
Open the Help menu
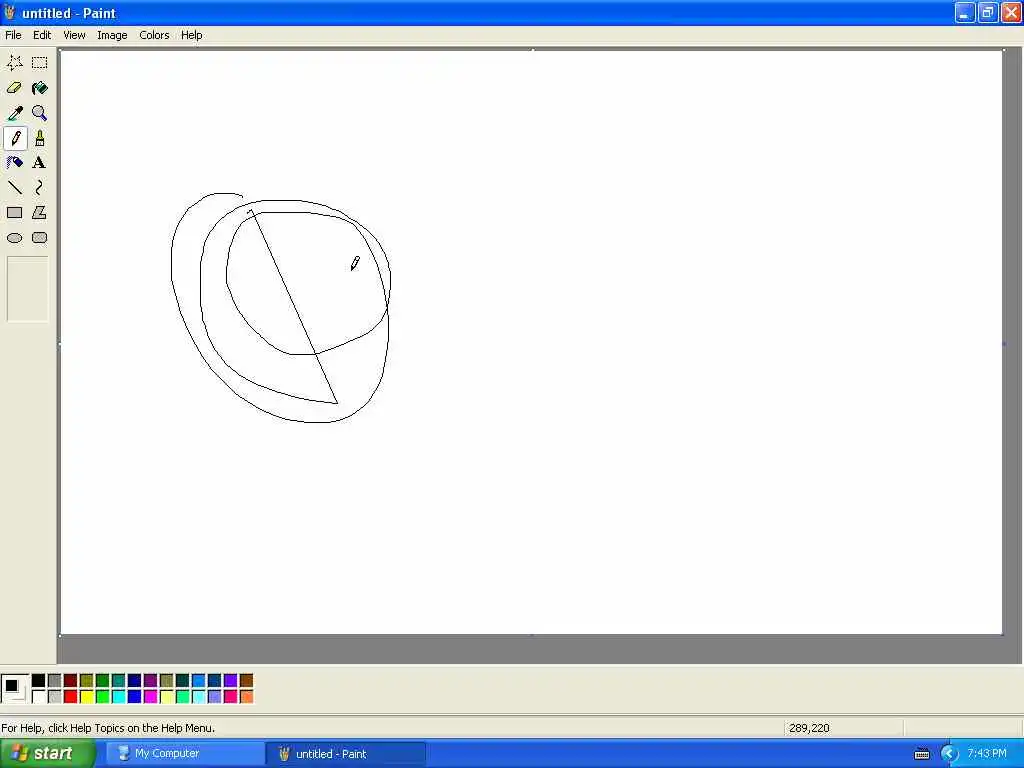tap(191, 35)
